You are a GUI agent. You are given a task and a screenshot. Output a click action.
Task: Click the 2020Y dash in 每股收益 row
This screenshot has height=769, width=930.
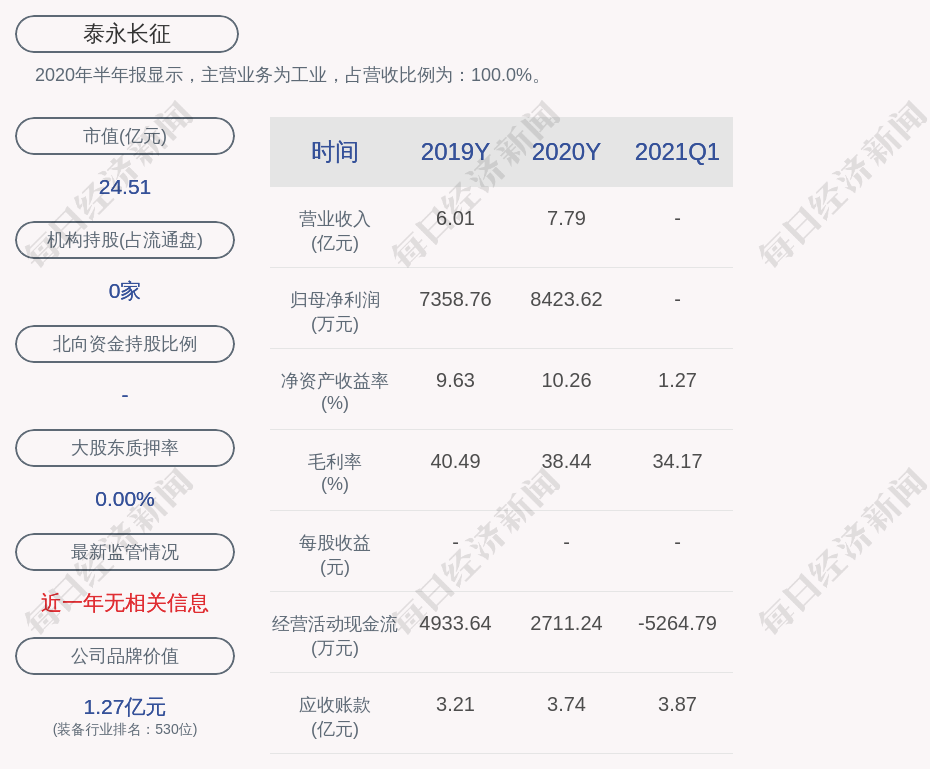pos(566,543)
